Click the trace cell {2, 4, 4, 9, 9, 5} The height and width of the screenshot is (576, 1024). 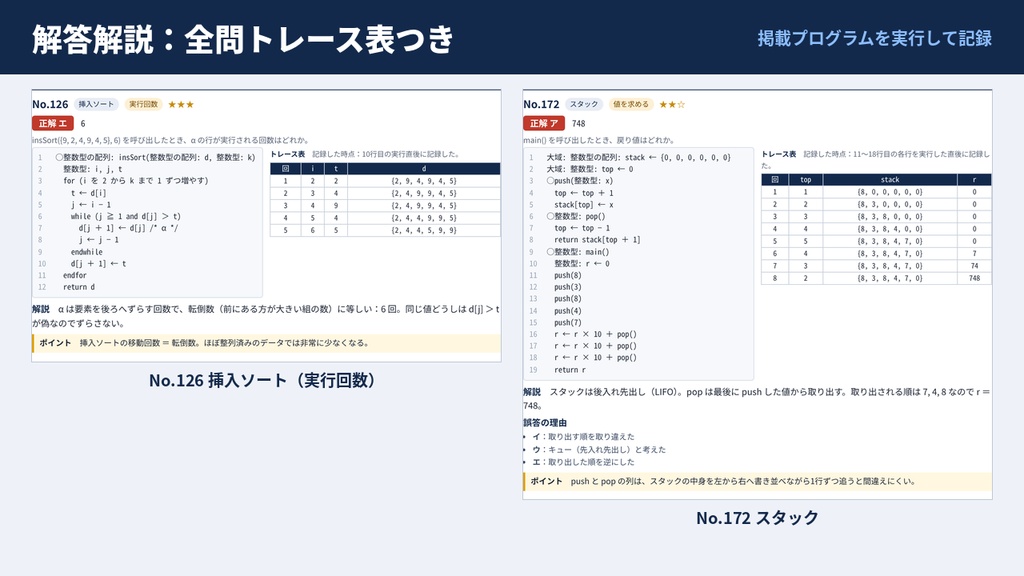tap(424, 218)
